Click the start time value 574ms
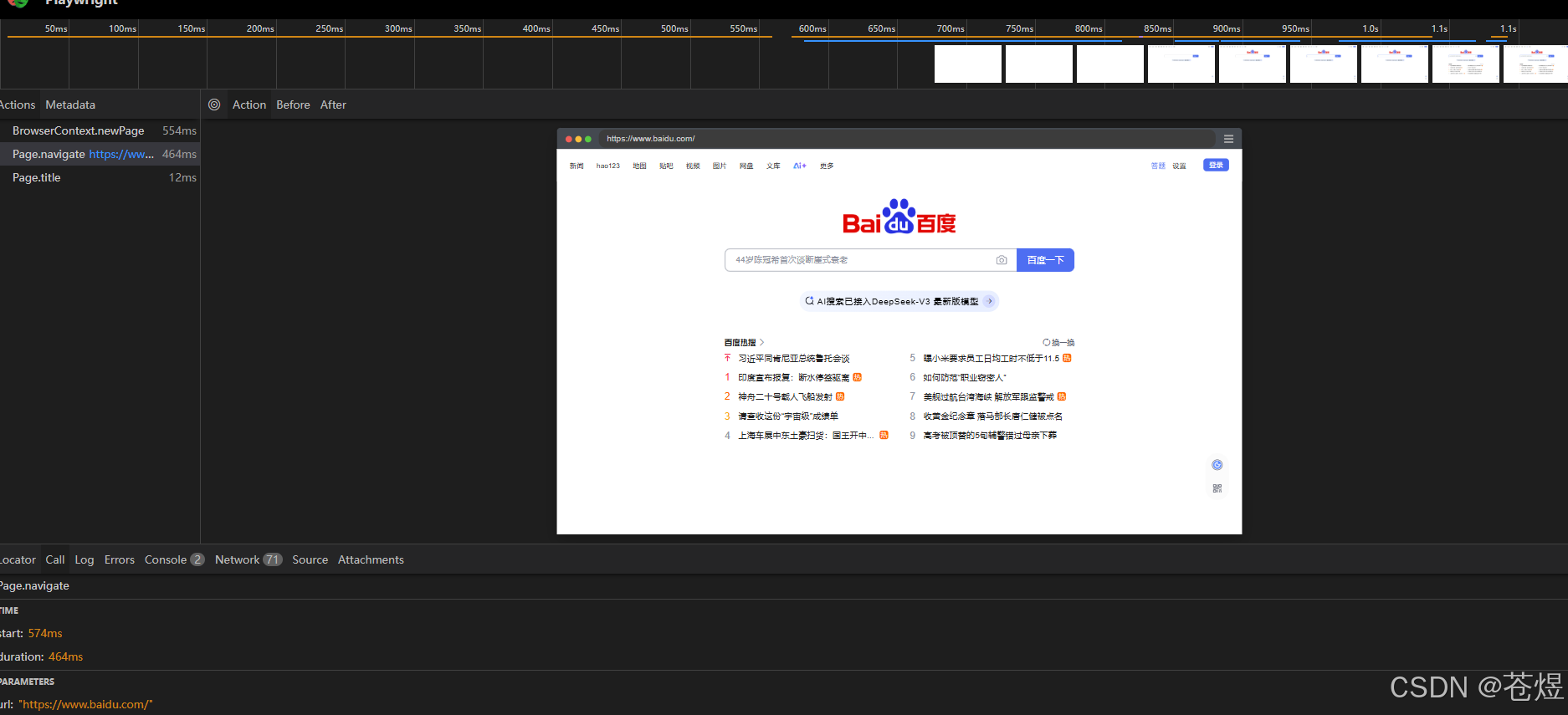This screenshot has height=715, width=1568. pos(45,633)
